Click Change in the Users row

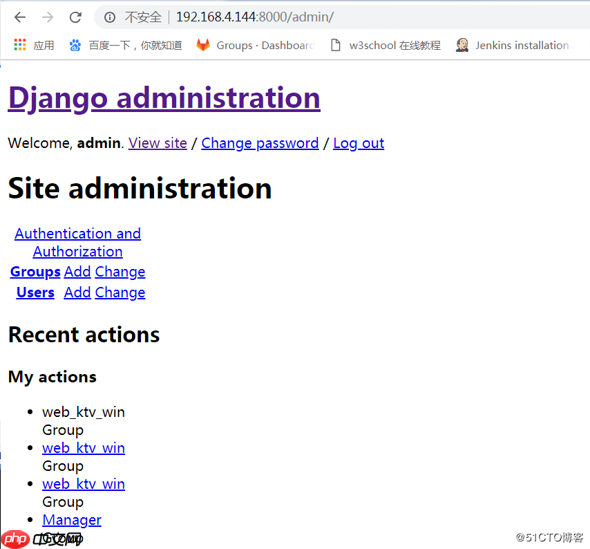(x=120, y=292)
